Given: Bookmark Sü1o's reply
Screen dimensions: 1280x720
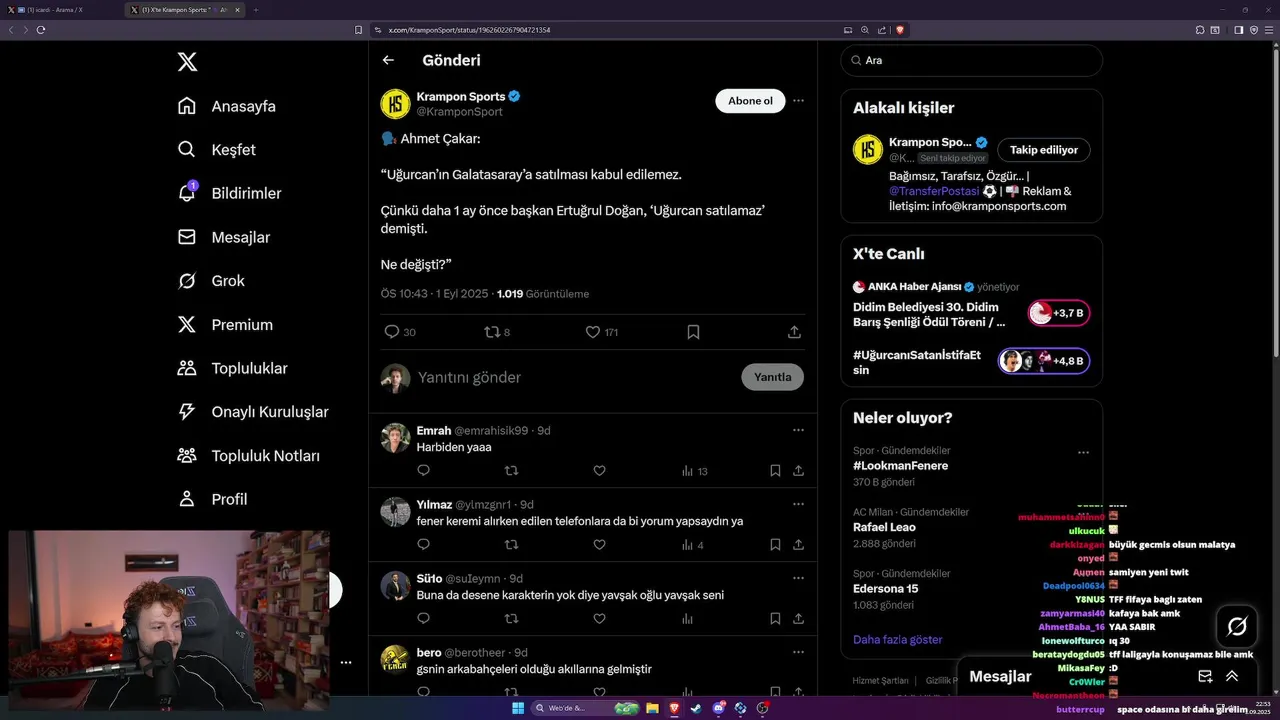Looking at the screenshot, I should click(x=775, y=619).
